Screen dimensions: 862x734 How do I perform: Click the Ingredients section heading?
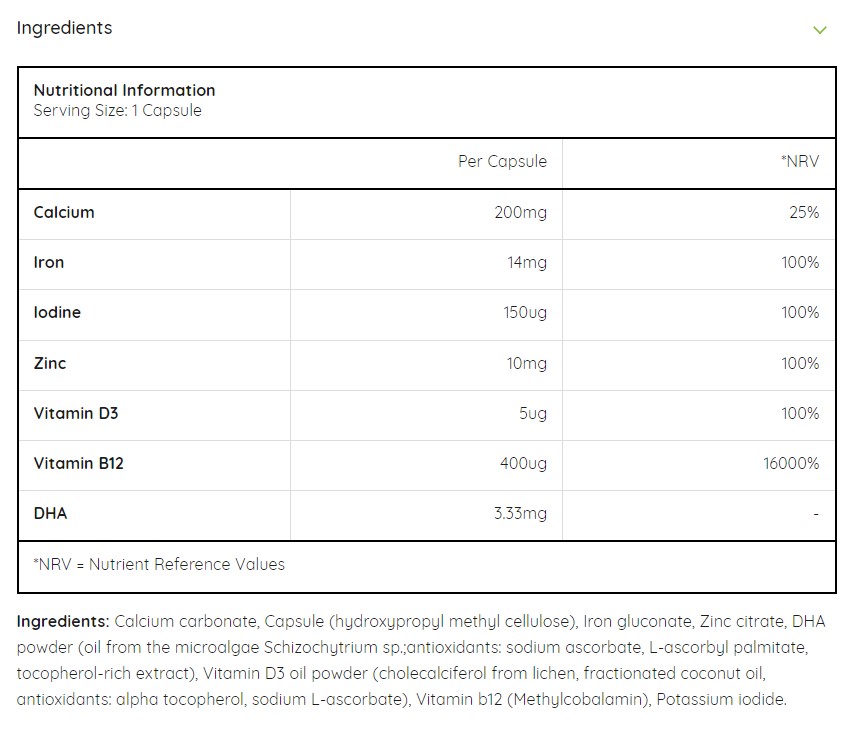[x=64, y=28]
